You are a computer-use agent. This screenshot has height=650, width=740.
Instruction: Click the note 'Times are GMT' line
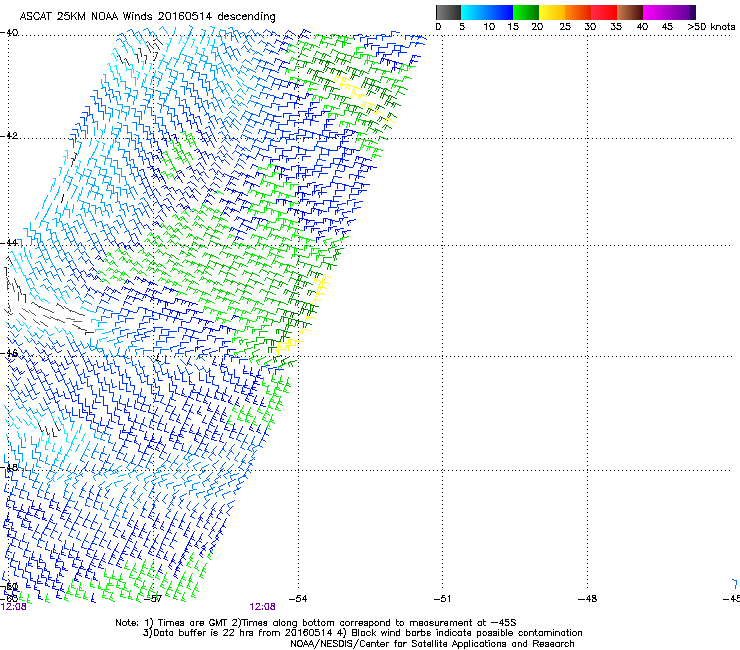(x=316, y=623)
